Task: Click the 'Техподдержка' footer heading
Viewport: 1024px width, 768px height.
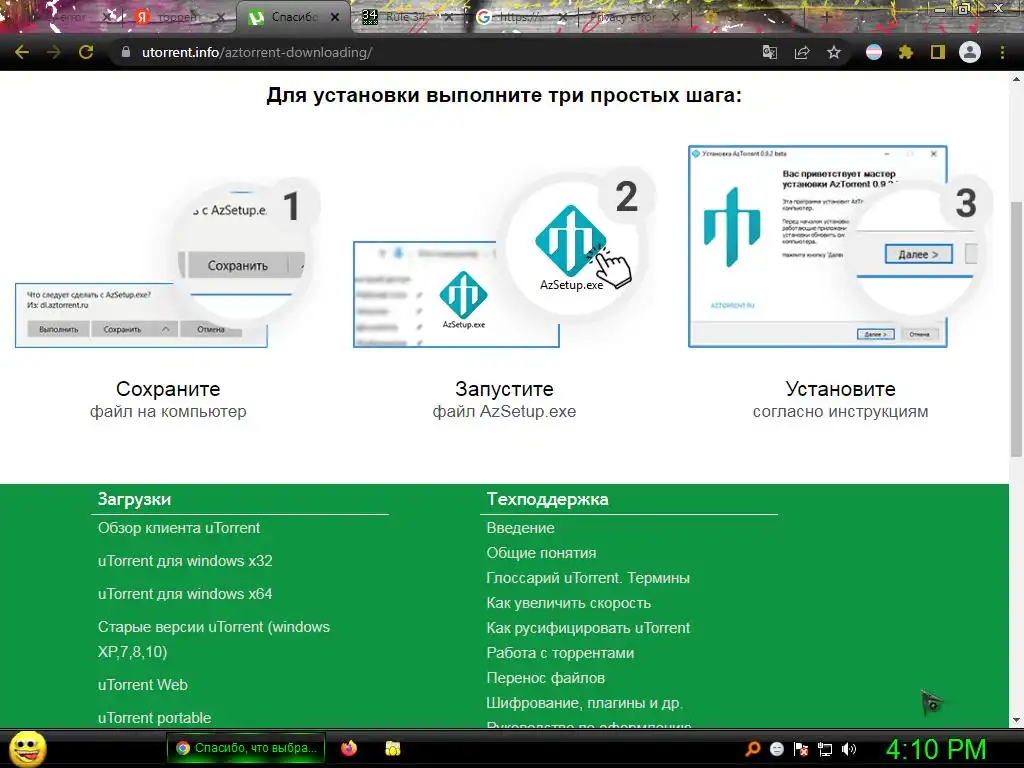Action: [x=547, y=499]
